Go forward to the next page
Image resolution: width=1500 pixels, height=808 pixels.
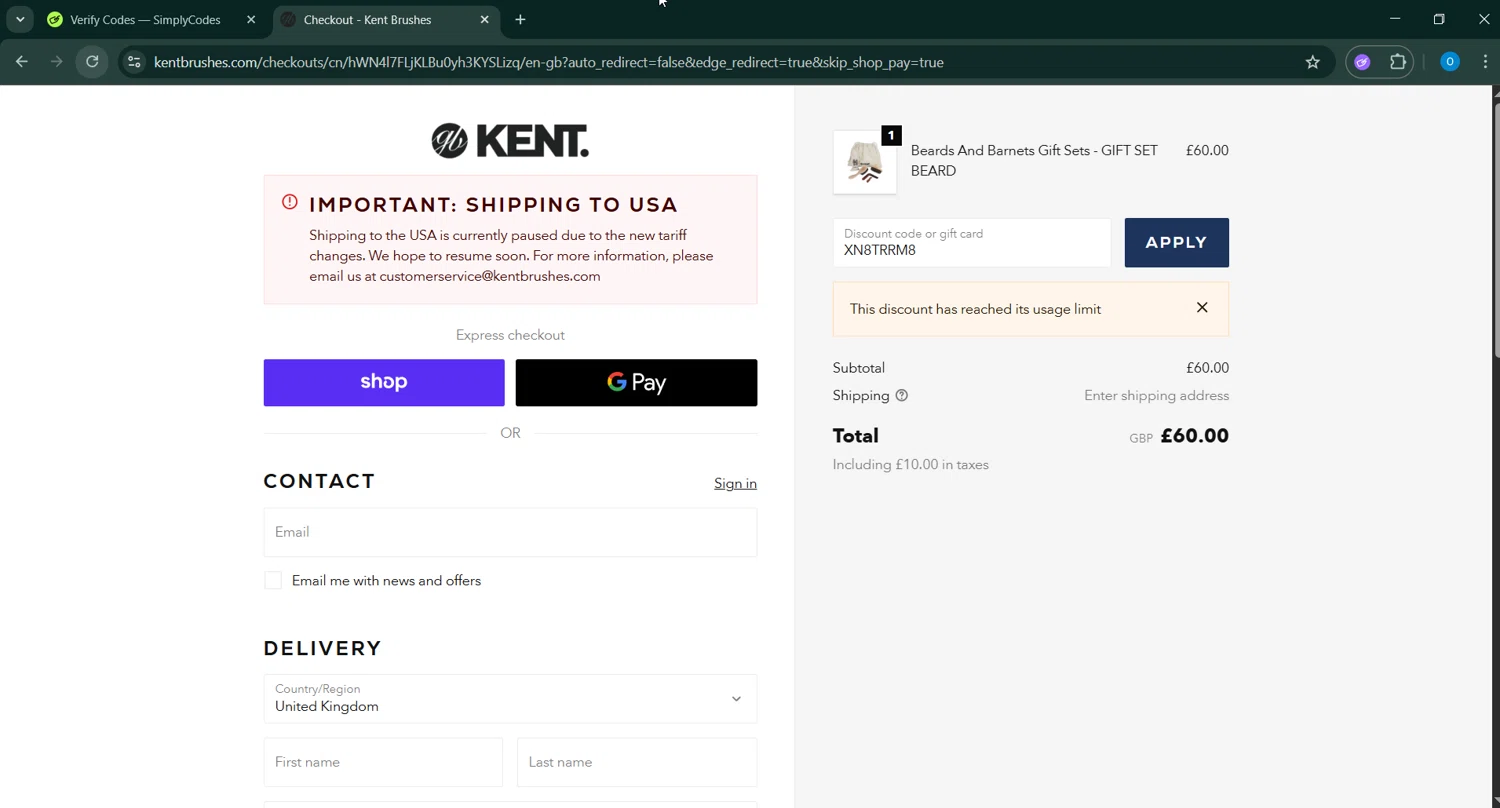57,62
